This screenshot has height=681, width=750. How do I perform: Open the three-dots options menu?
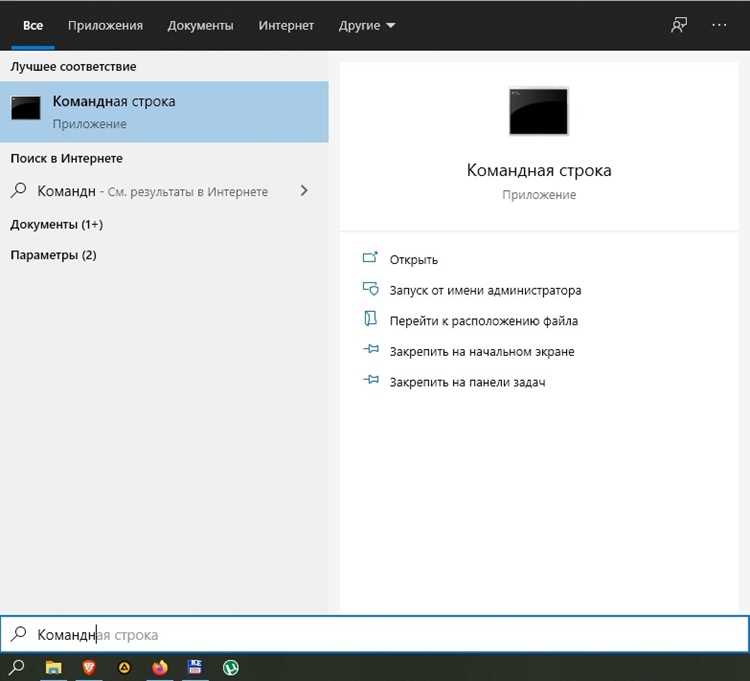[x=719, y=25]
